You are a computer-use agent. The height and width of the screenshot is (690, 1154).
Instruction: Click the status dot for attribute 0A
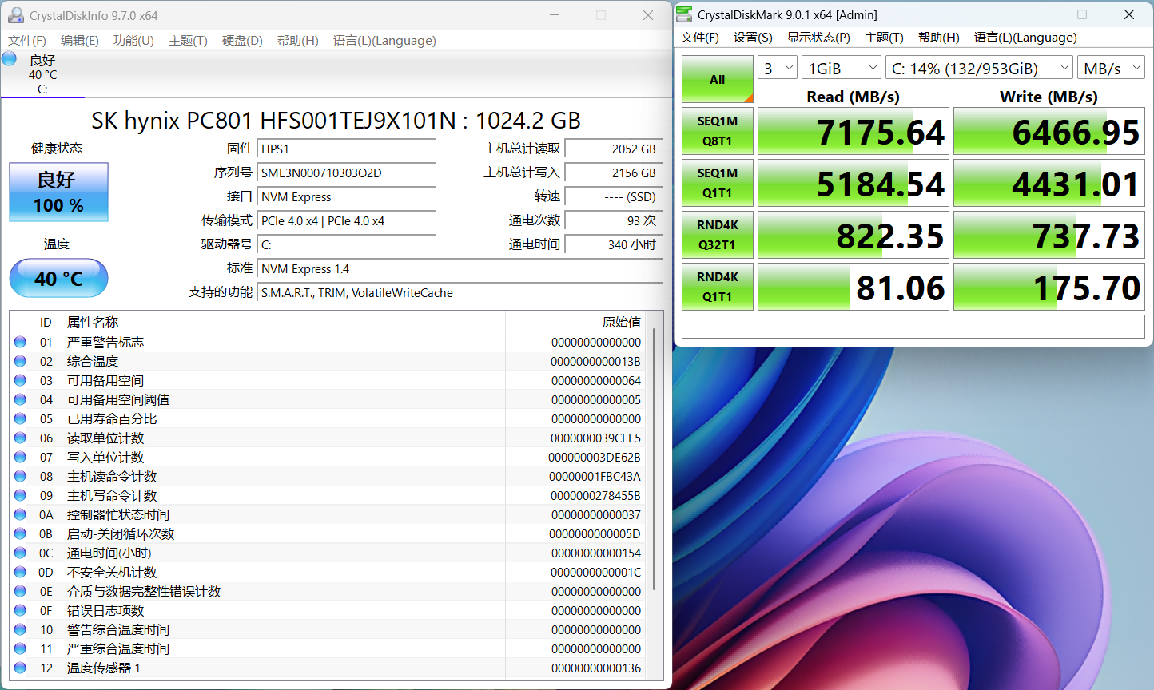(x=20, y=514)
